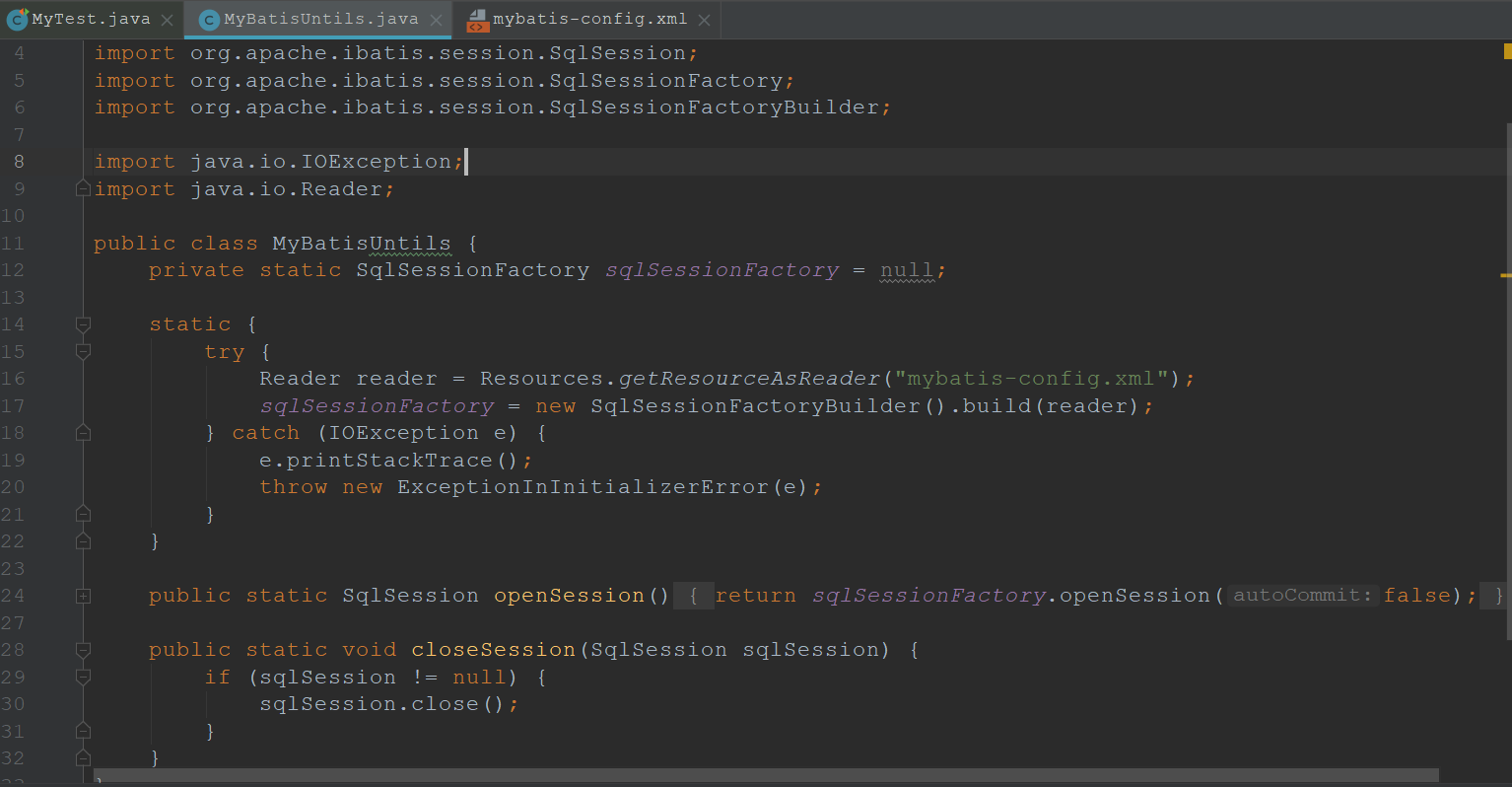Collapse closeSession method at line 28
1512x787 pixels.
click(x=83, y=650)
